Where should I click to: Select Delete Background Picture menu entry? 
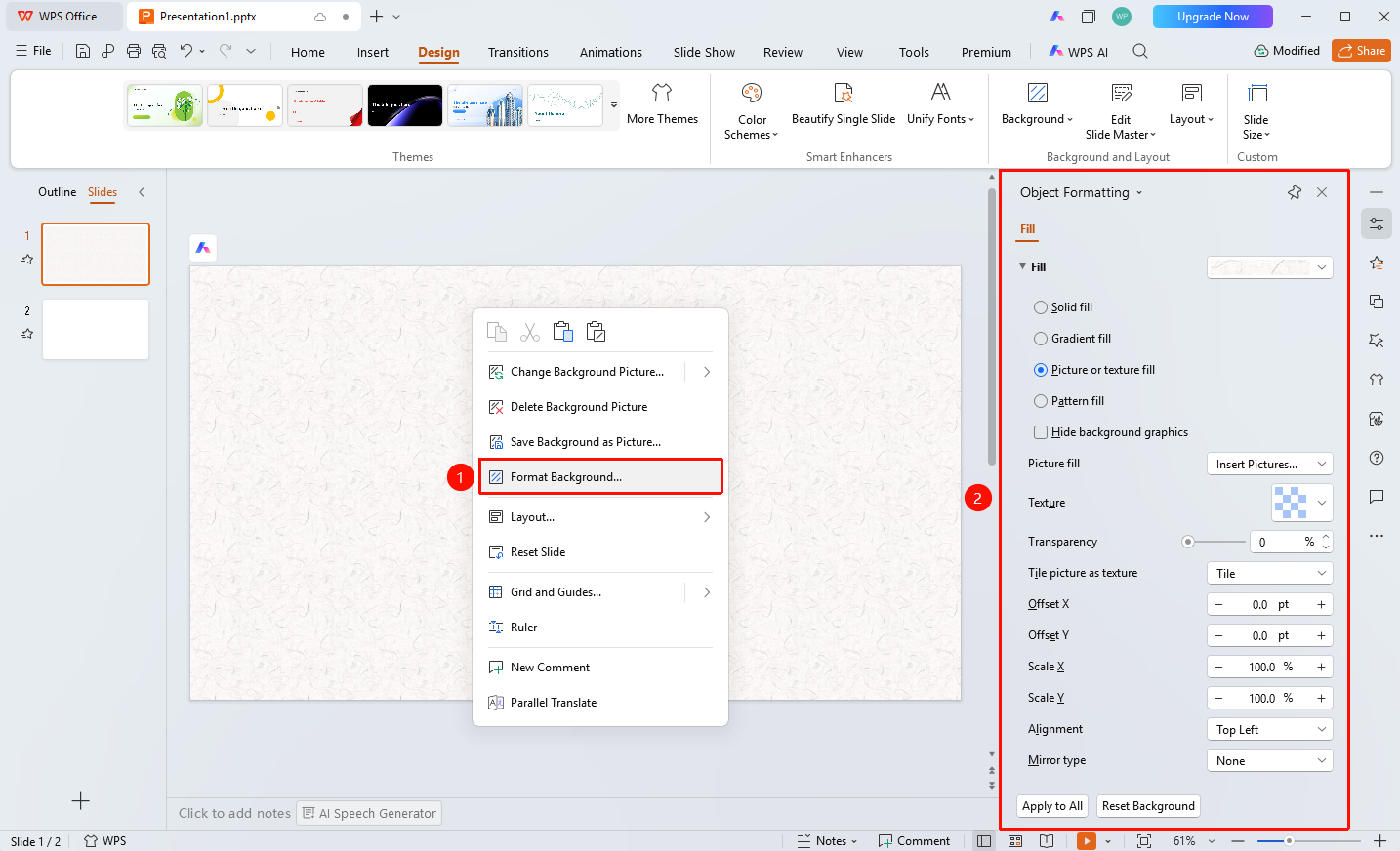(600, 407)
